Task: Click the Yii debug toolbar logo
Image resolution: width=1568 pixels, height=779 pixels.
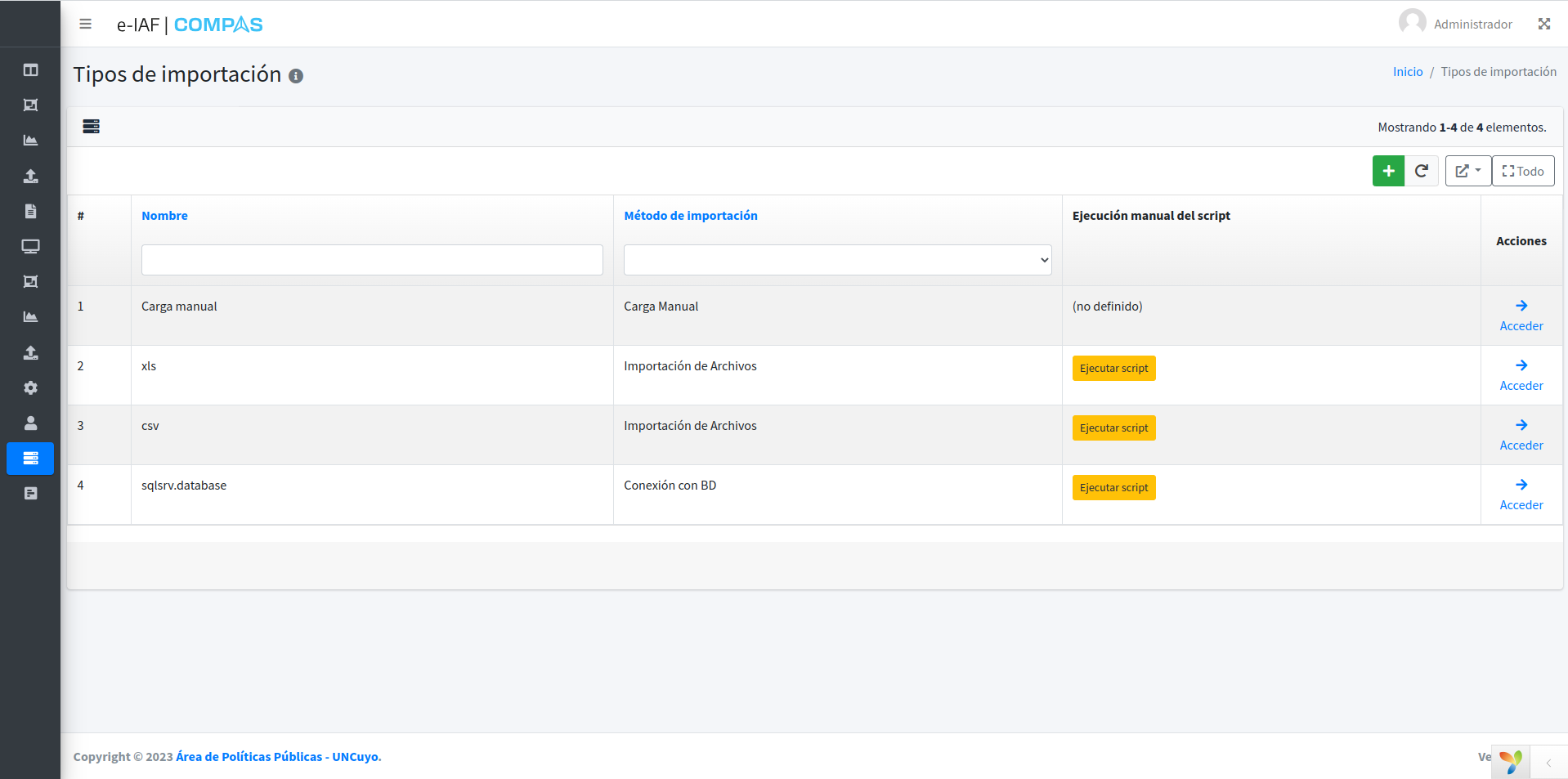Action: click(x=1510, y=761)
